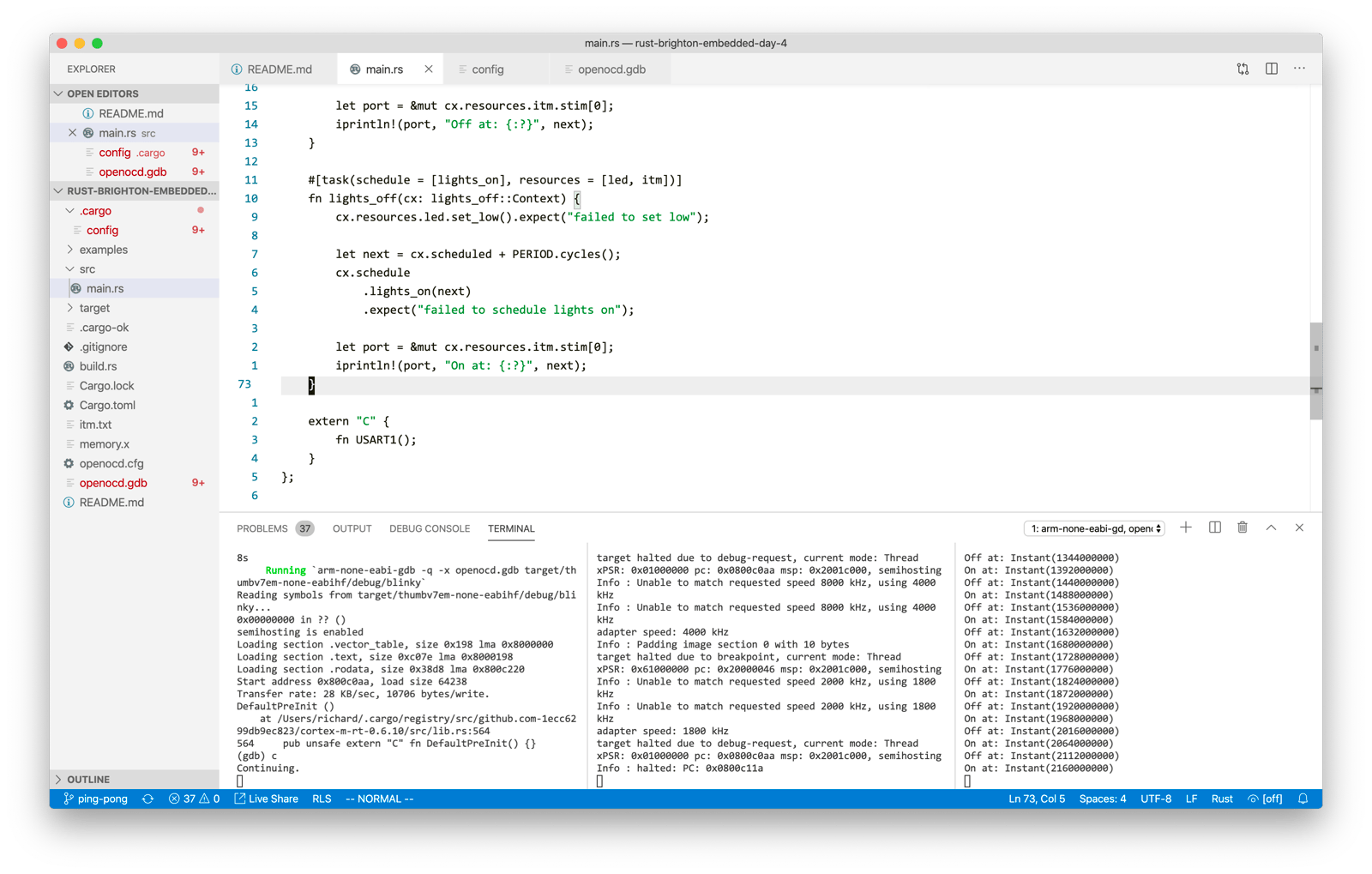Open README.md in project tree
The height and width of the screenshot is (874, 1372).
[134, 503]
